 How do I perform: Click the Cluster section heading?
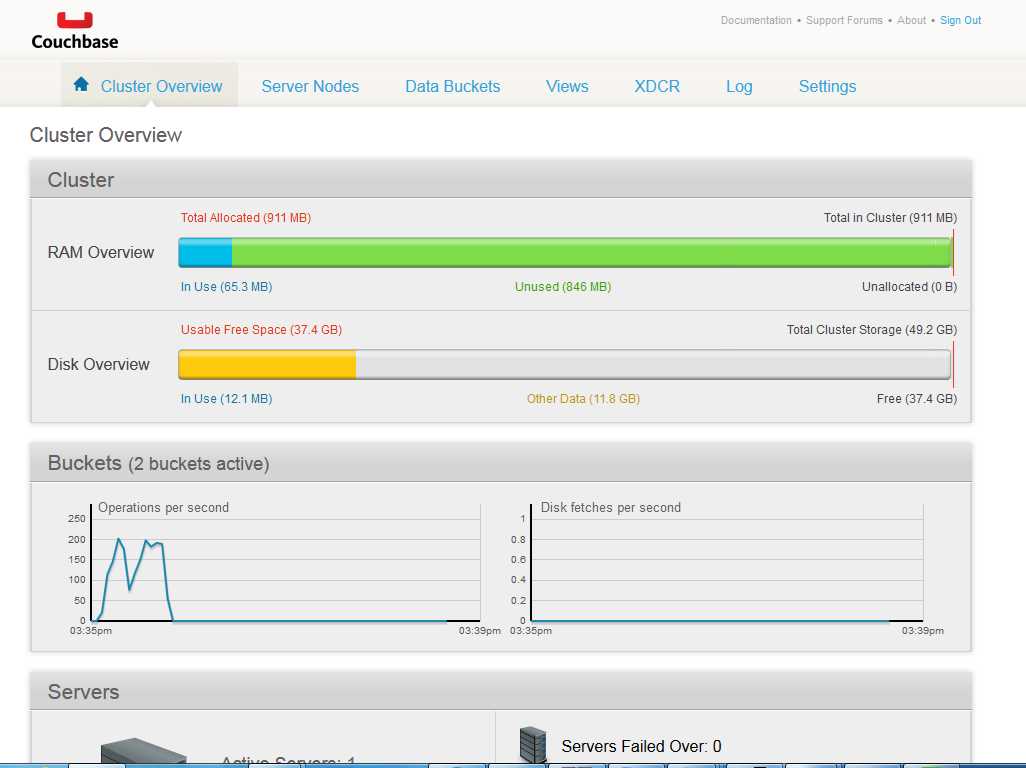[80, 180]
